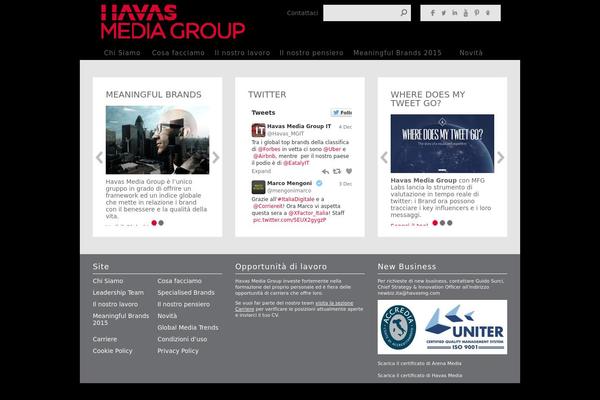Image resolution: width=600 pixels, height=400 pixels.
Task: Open the pic.twitter.com link
Action: (290, 220)
